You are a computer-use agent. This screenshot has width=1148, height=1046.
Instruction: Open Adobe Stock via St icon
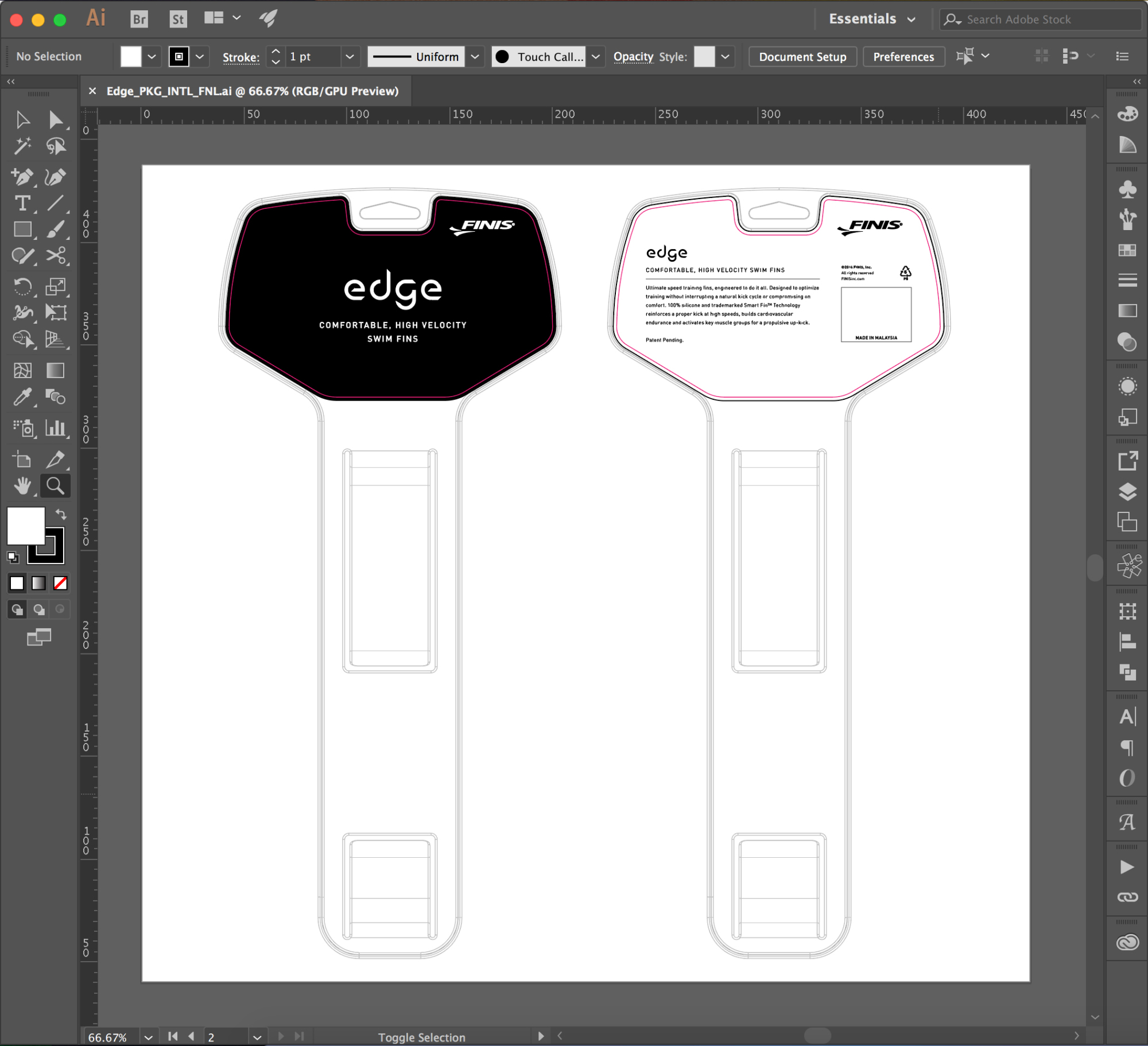pyautogui.click(x=178, y=20)
